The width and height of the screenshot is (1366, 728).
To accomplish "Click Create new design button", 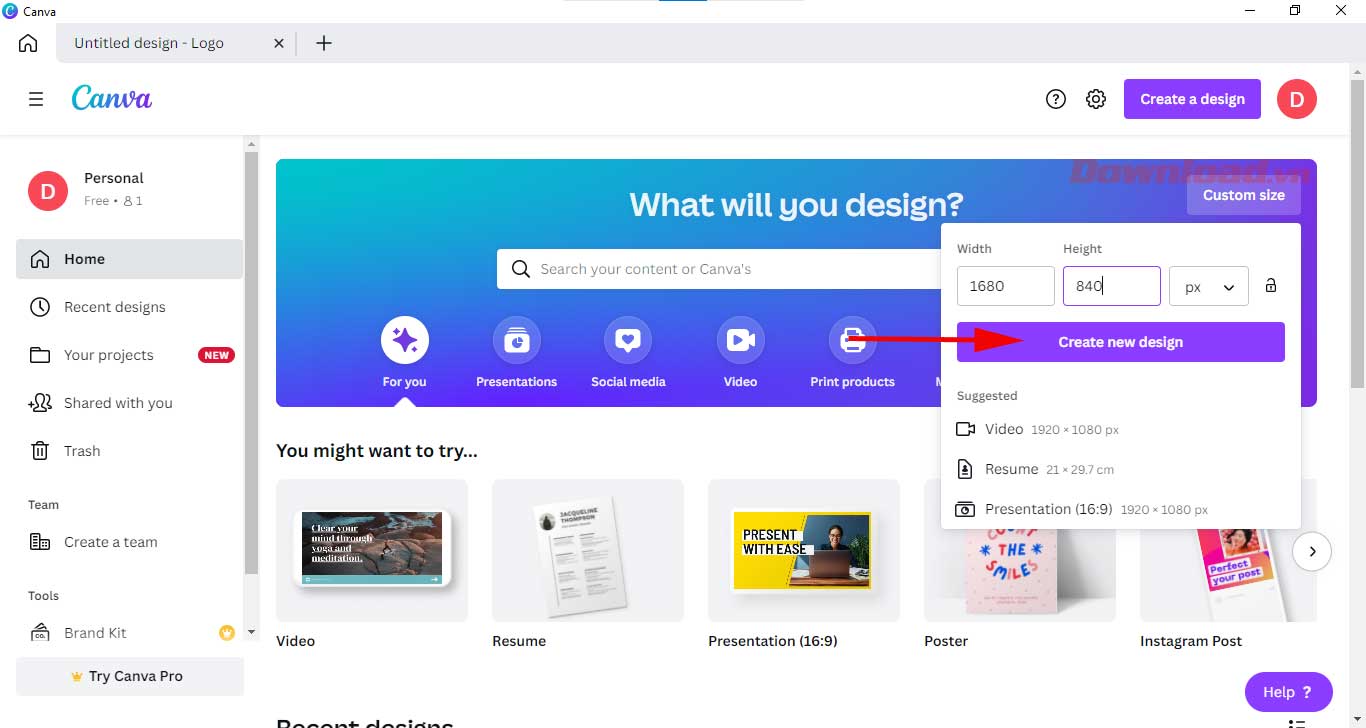I will tap(1120, 342).
